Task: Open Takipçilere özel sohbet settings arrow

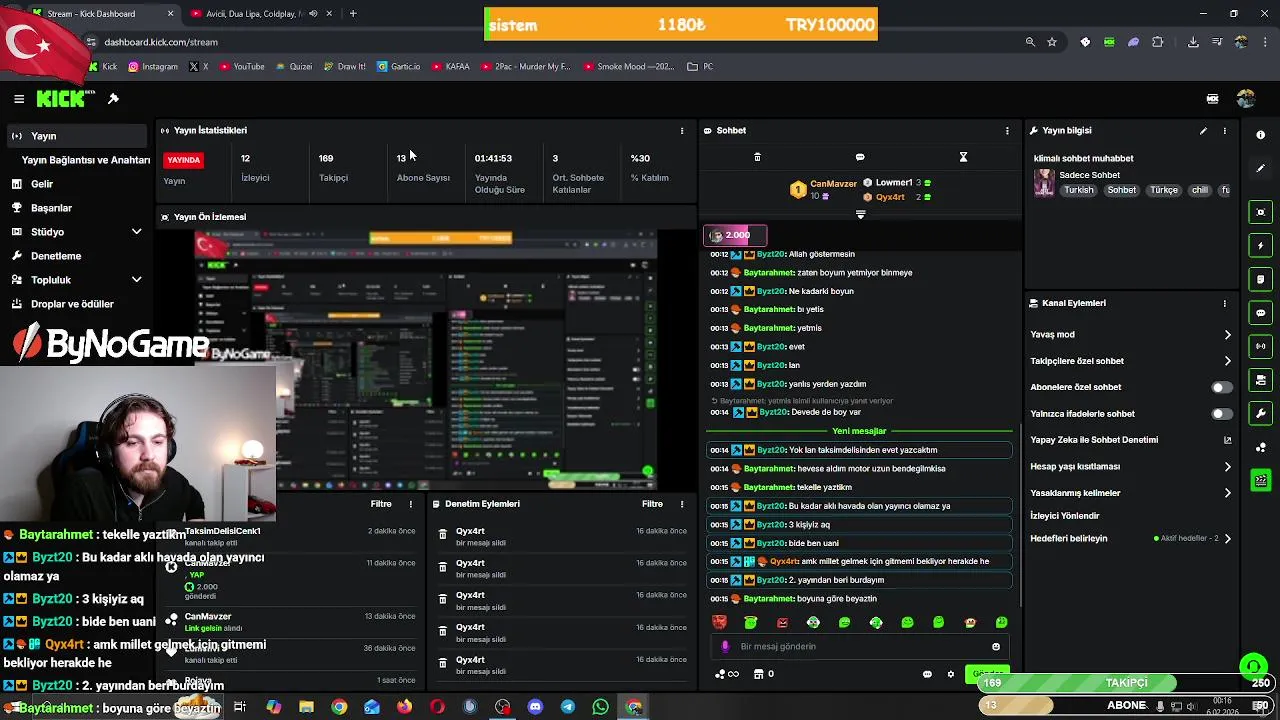Action: 1228,361
